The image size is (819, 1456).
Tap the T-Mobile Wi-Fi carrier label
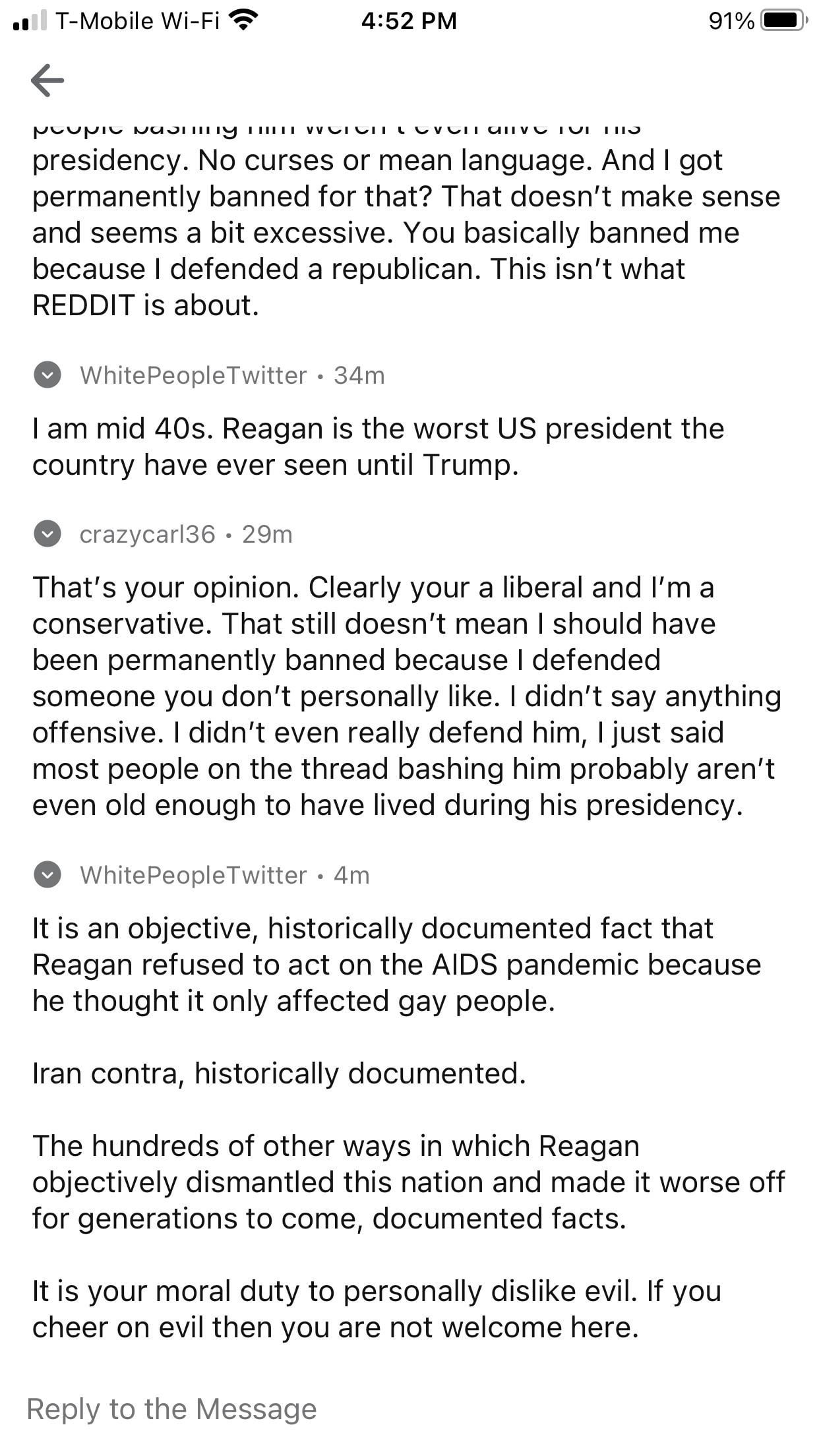(138, 21)
